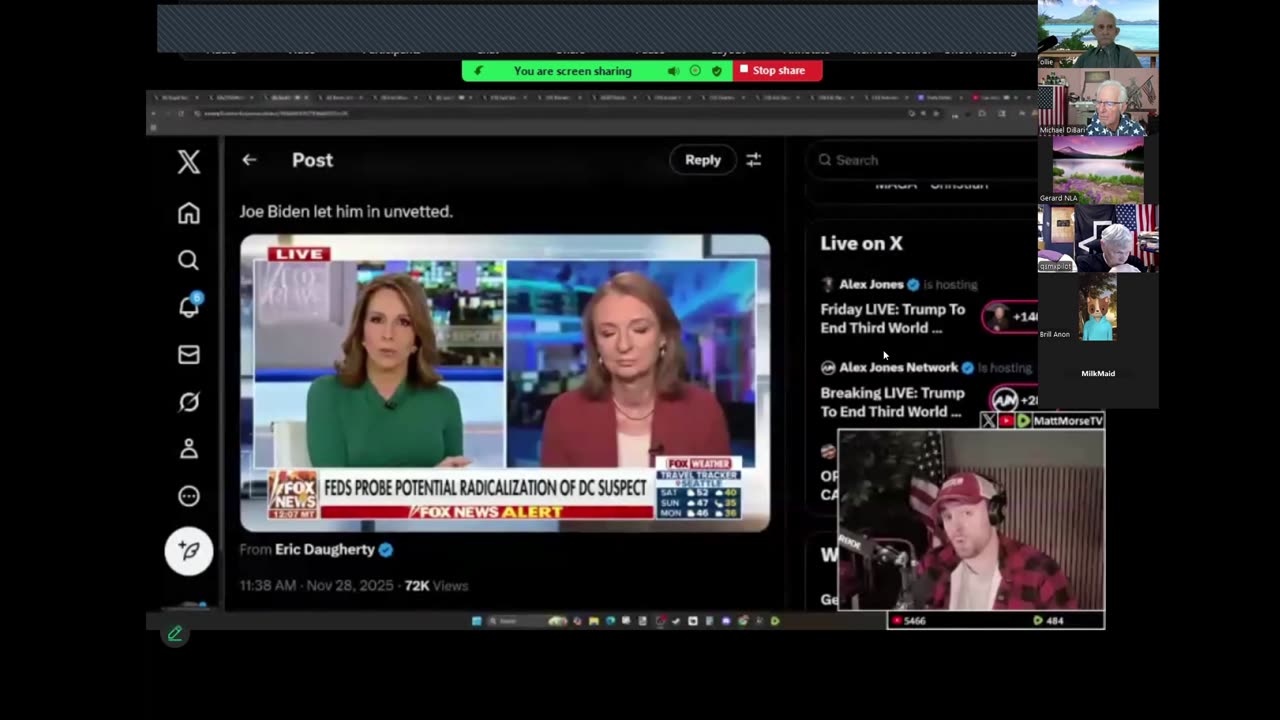Click the 72K Views count
1280x720 pixels.
[436, 585]
